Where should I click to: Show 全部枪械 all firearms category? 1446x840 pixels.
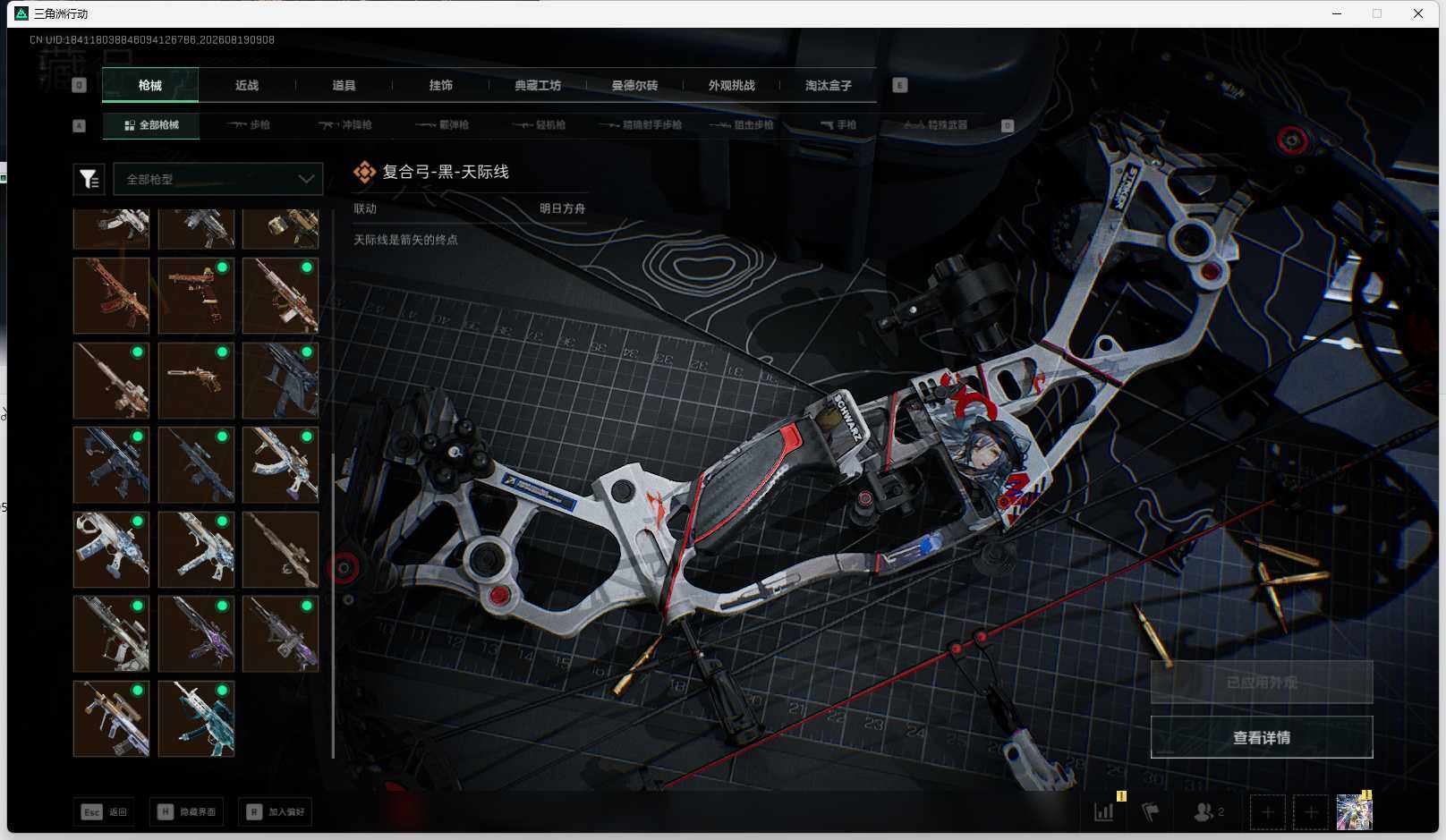(151, 125)
